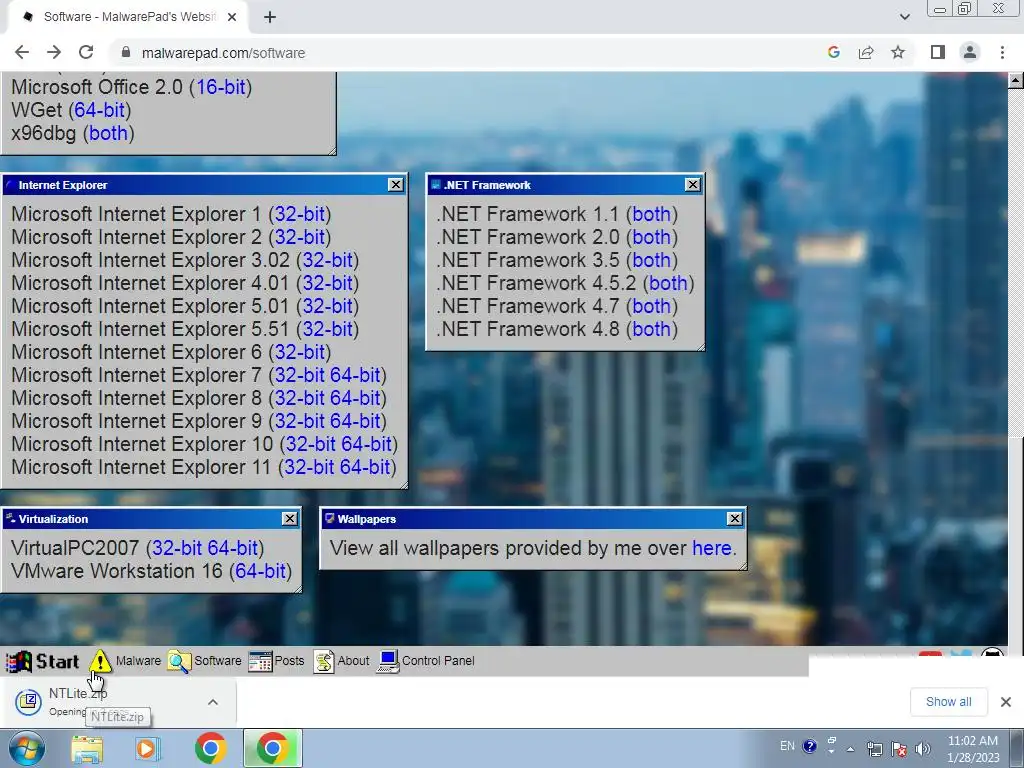Download Internet Explorer 1 32-bit
The image size is (1024, 768).
[x=300, y=214]
